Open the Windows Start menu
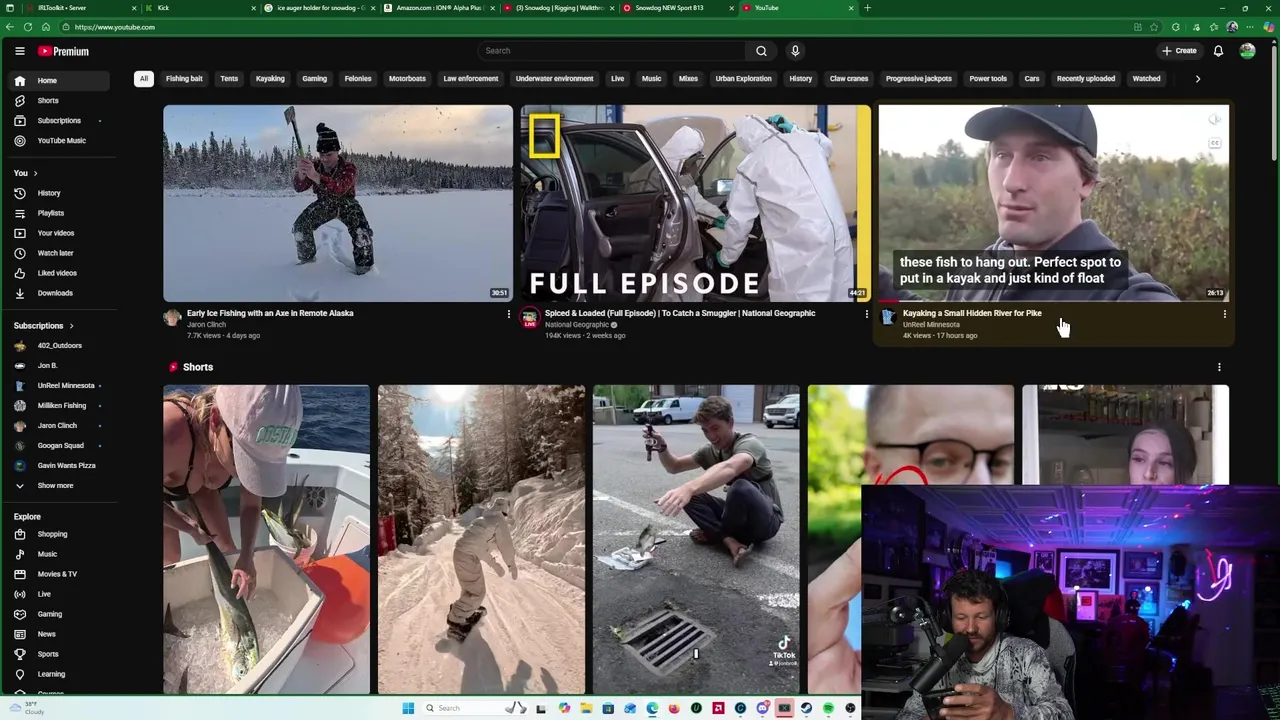This screenshot has width=1280, height=720. pos(408,708)
